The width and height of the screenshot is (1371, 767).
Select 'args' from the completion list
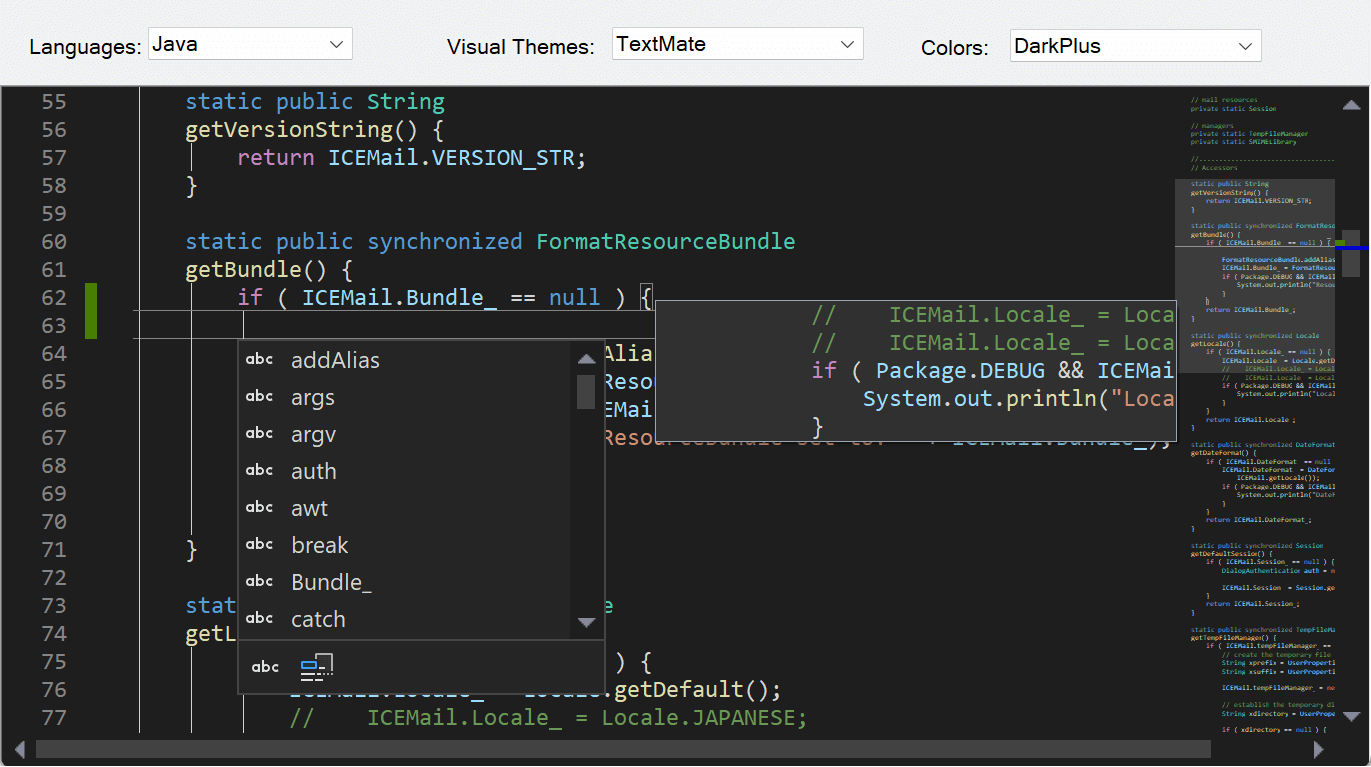(x=313, y=397)
